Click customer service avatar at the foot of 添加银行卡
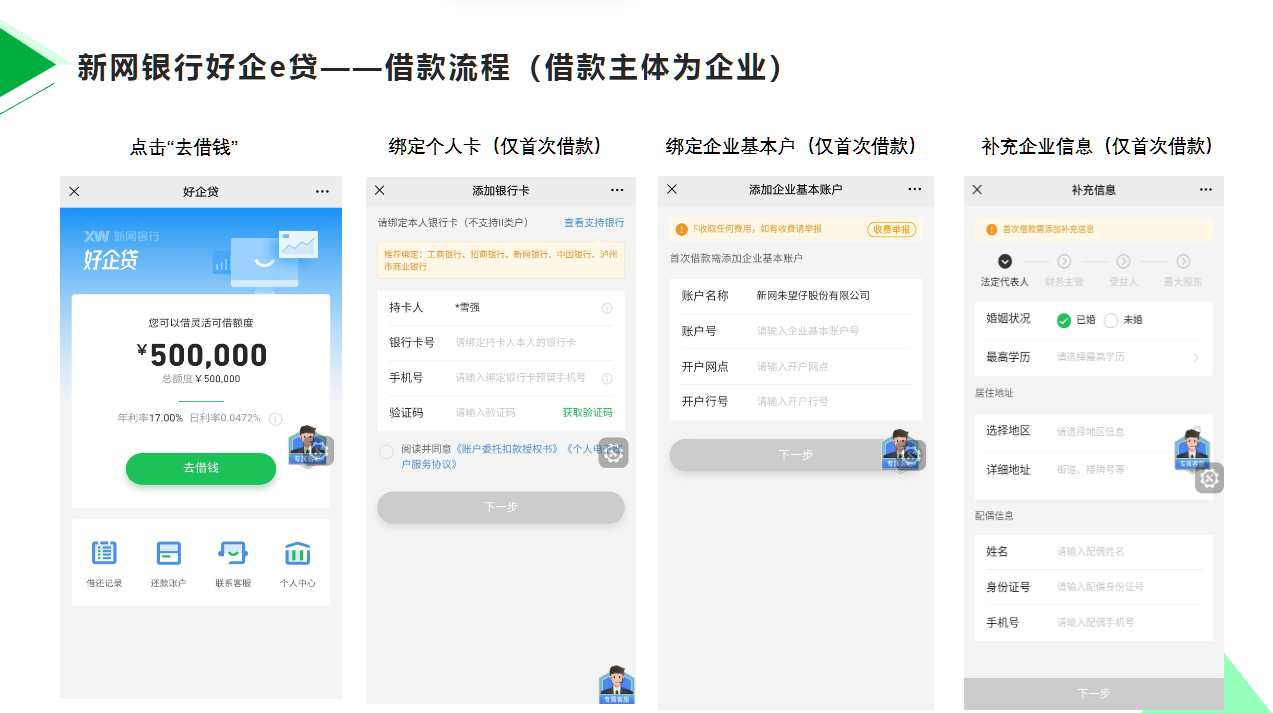Image resolution: width=1273 pixels, height=713 pixels. point(617,685)
